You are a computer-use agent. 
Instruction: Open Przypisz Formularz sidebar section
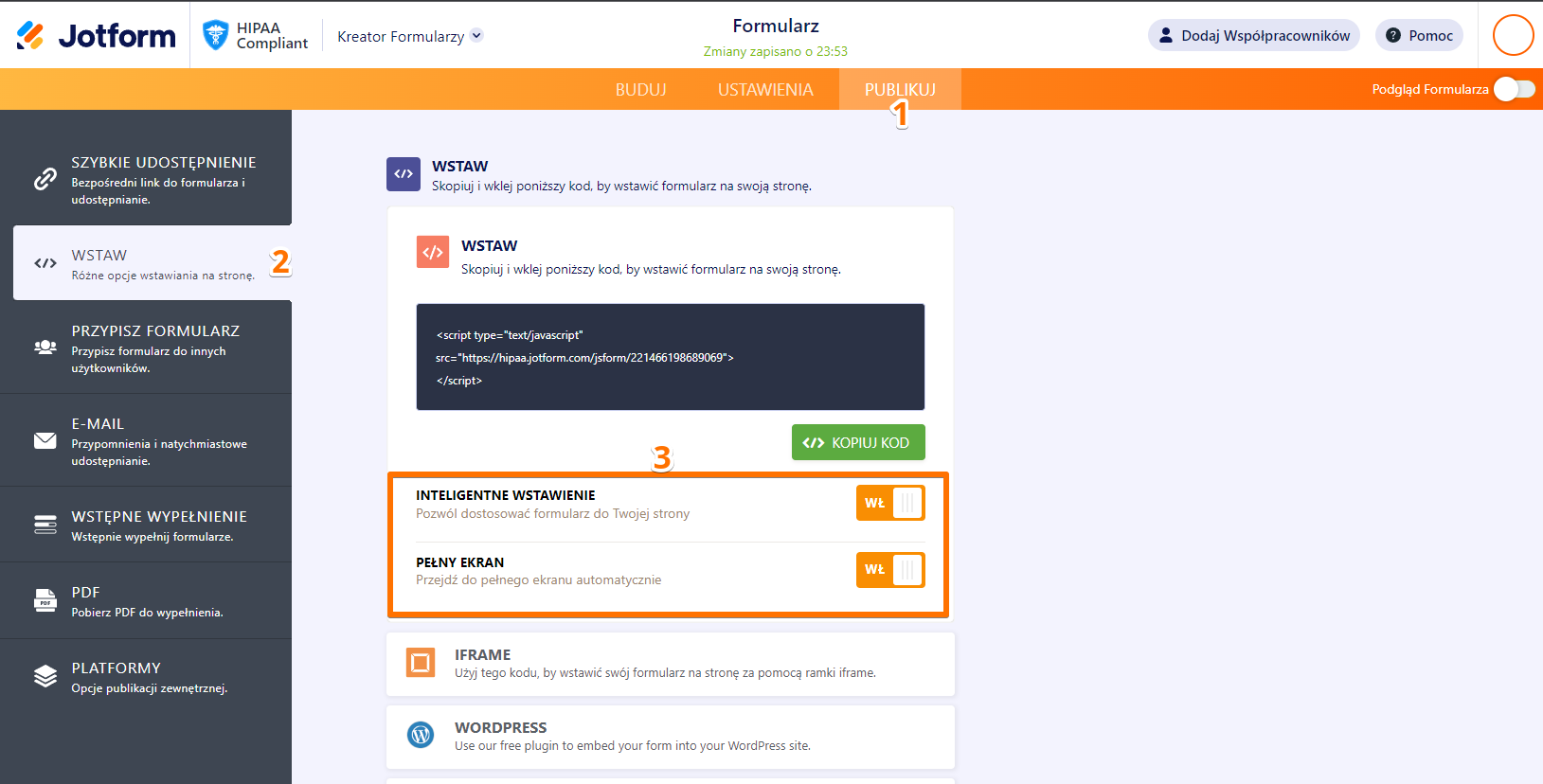tap(146, 347)
